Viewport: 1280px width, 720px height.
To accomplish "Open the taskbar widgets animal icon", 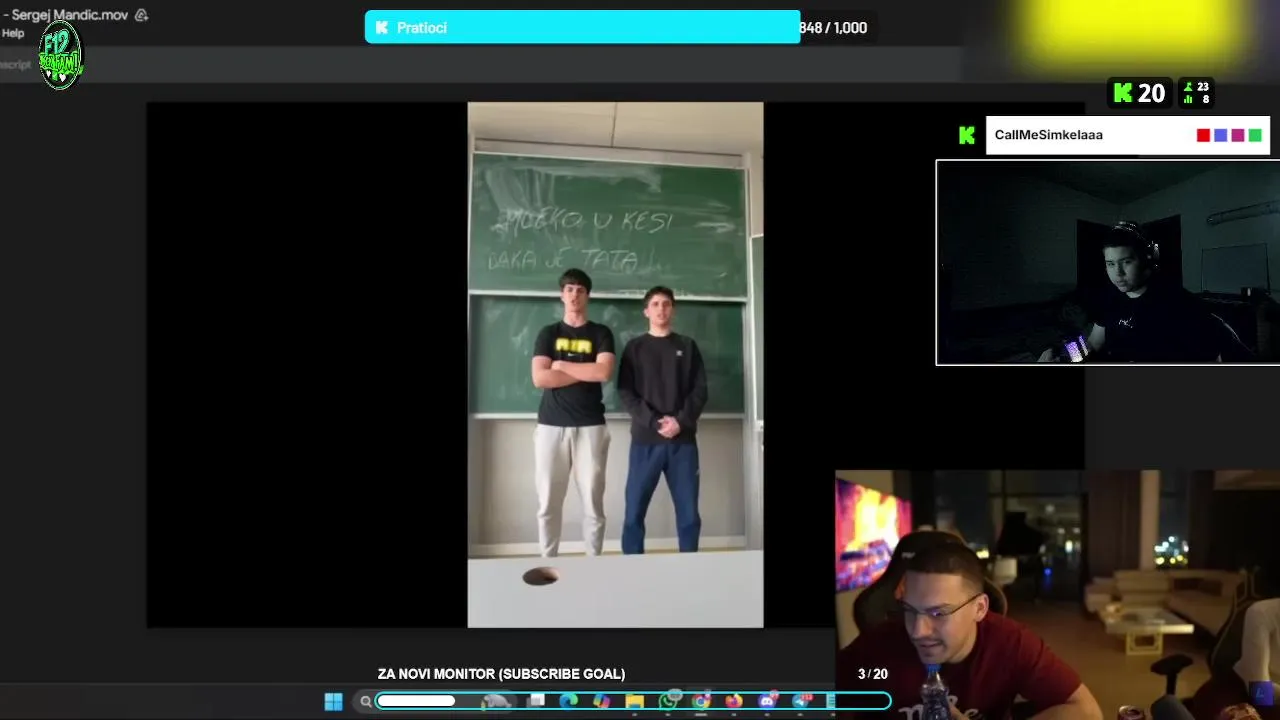I will coord(496,701).
